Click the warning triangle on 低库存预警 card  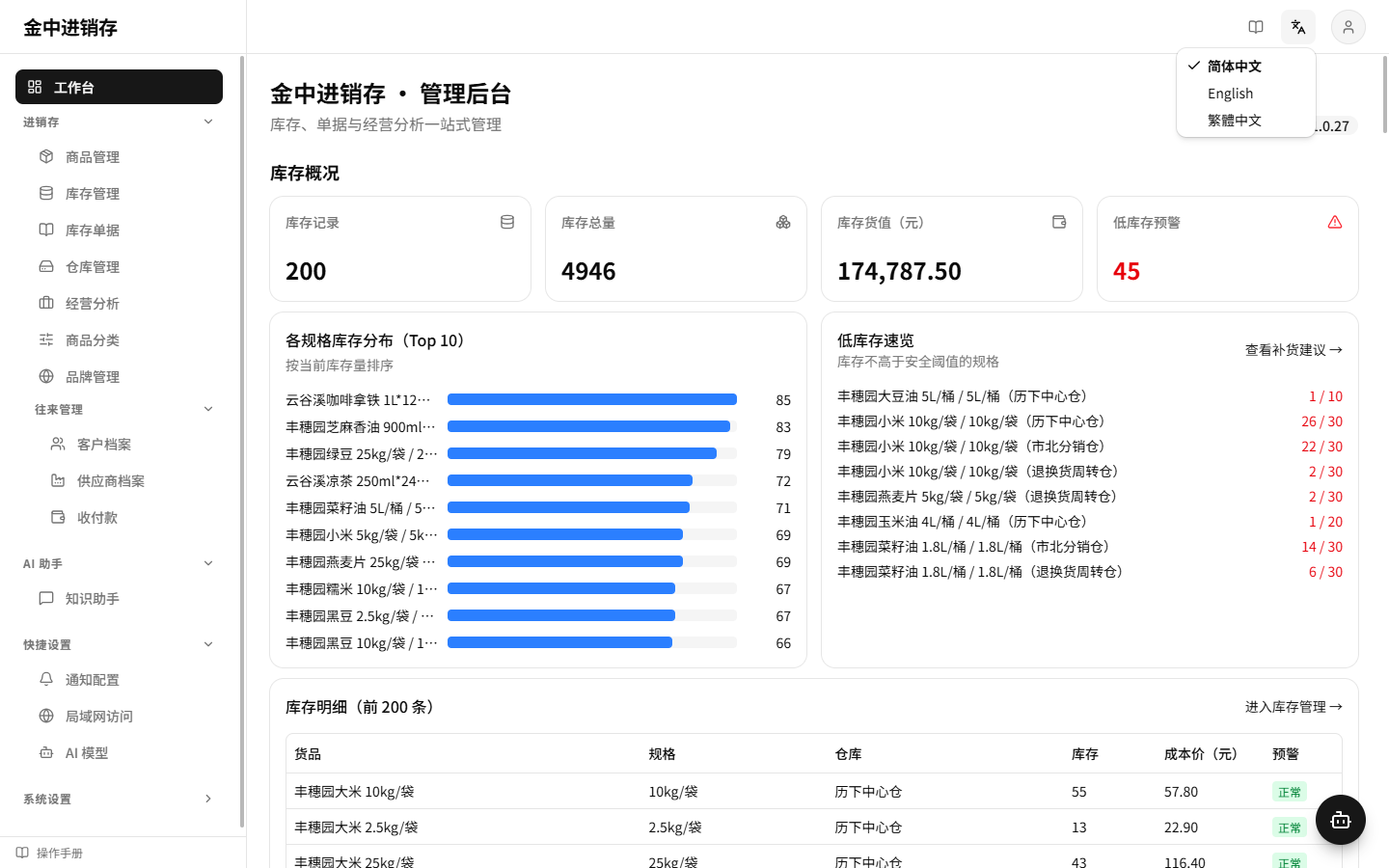coord(1335,222)
